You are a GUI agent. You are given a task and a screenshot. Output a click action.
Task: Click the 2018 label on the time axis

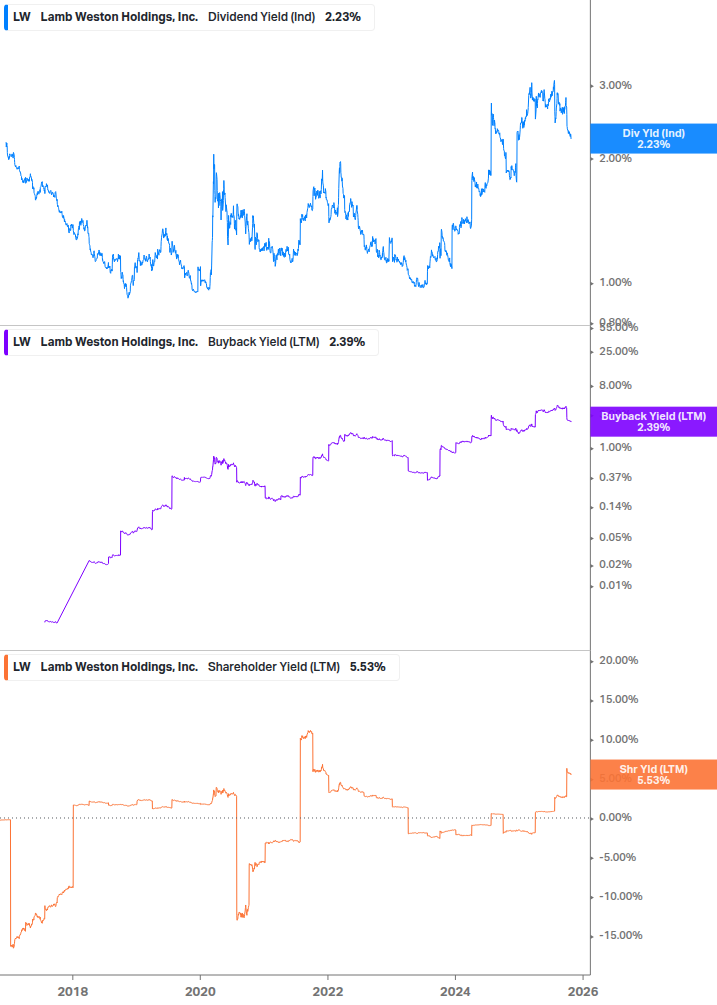[x=72, y=990]
